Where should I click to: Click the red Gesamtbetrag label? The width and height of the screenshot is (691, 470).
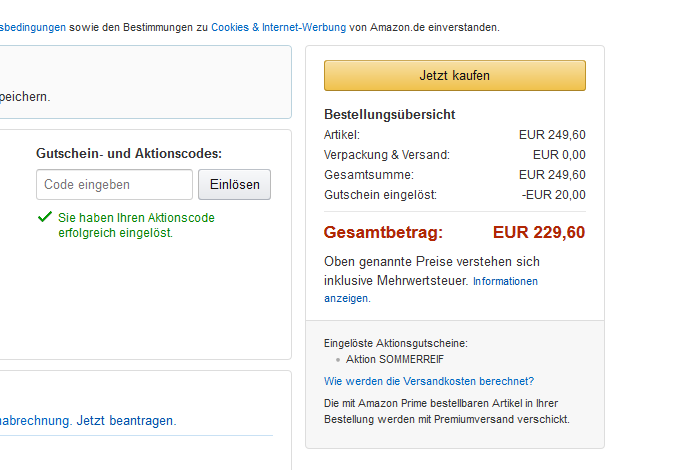pyautogui.click(x=383, y=233)
